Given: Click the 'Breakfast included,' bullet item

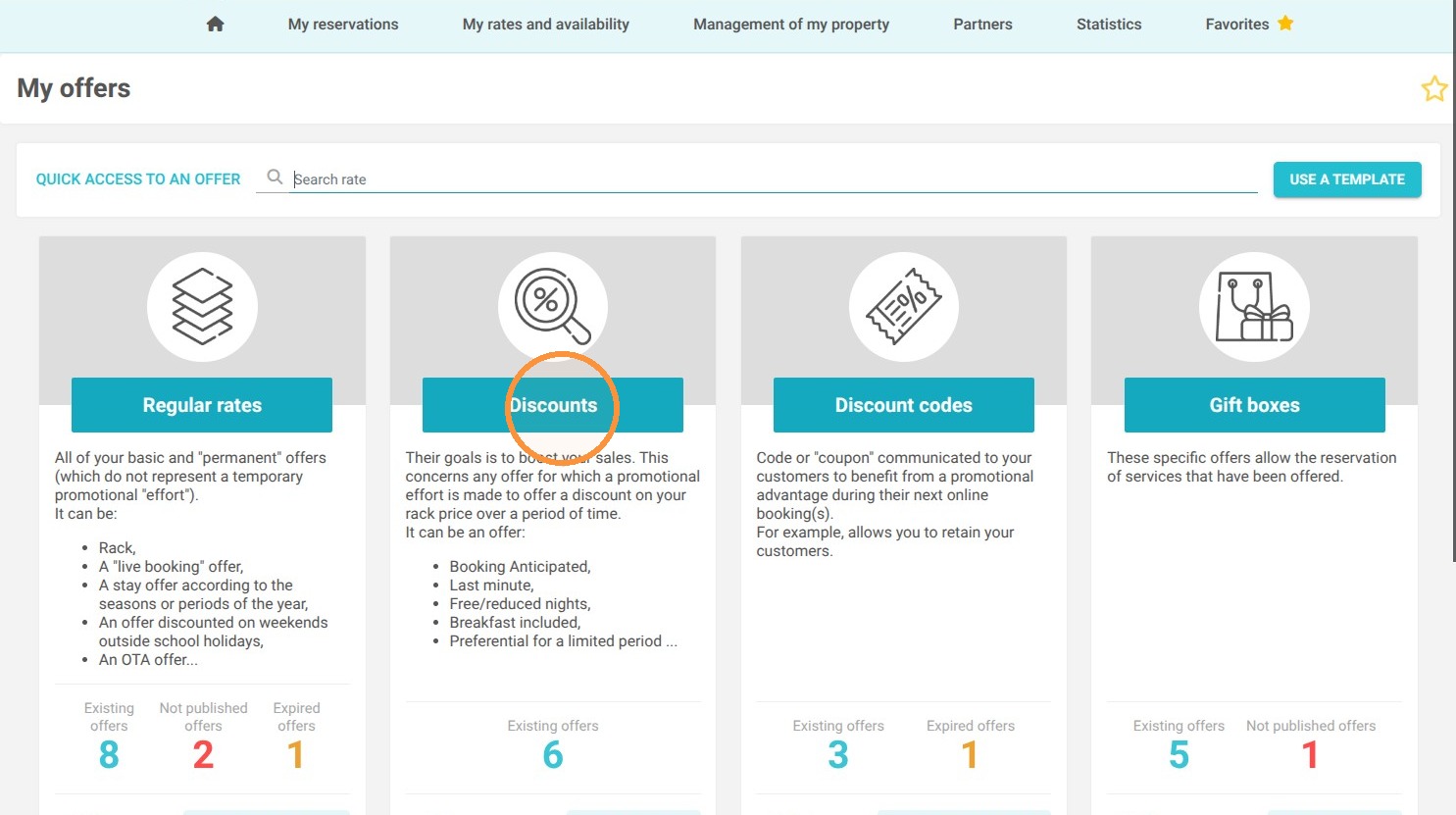Looking at the screenshot, I should 515,623.
